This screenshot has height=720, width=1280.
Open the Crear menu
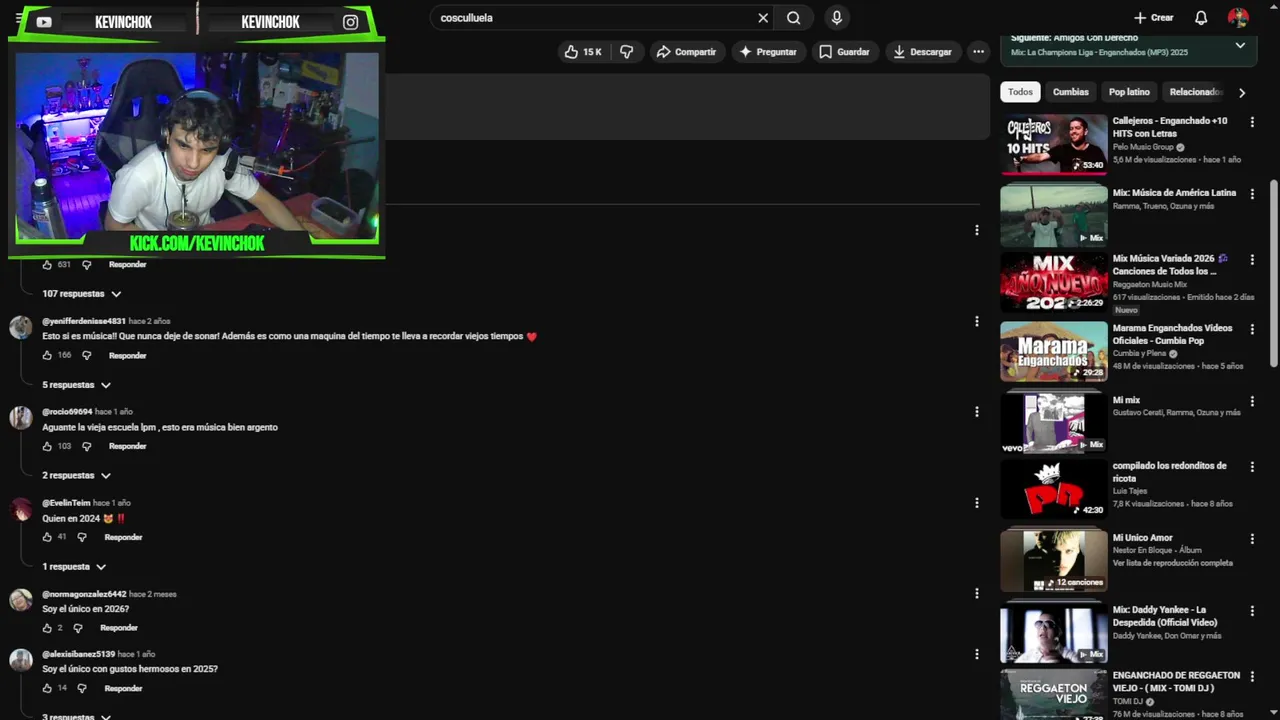pyautogui.click(x=1153, y=18)
